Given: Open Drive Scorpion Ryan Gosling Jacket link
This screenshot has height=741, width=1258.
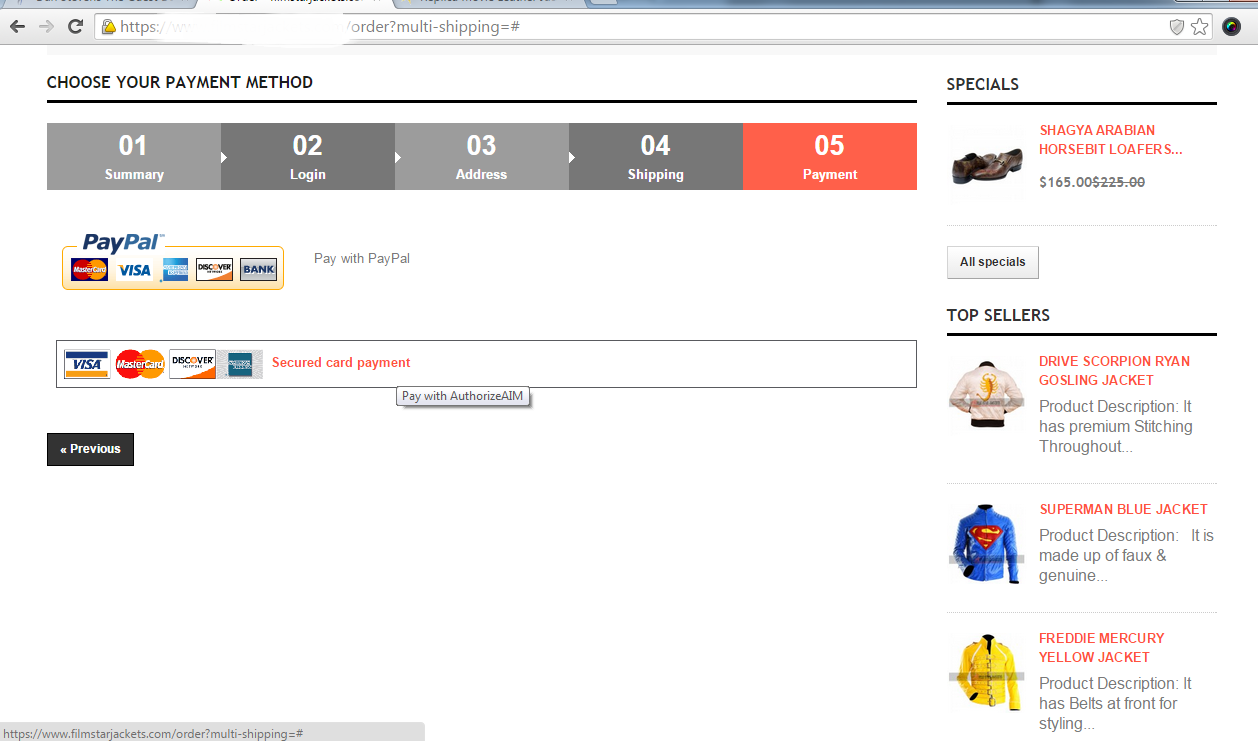Looking at the screenshot, I should point(1114,371).
